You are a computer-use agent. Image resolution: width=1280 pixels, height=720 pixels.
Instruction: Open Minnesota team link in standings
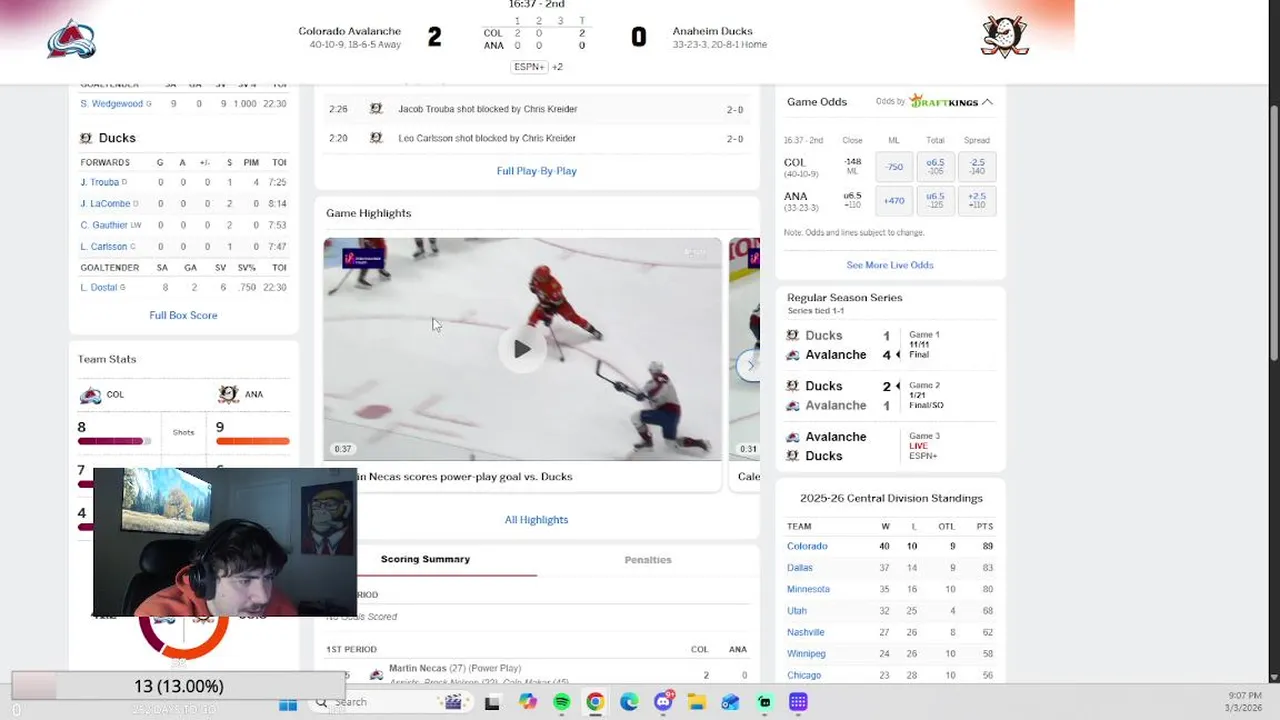[x=808, y=589]
